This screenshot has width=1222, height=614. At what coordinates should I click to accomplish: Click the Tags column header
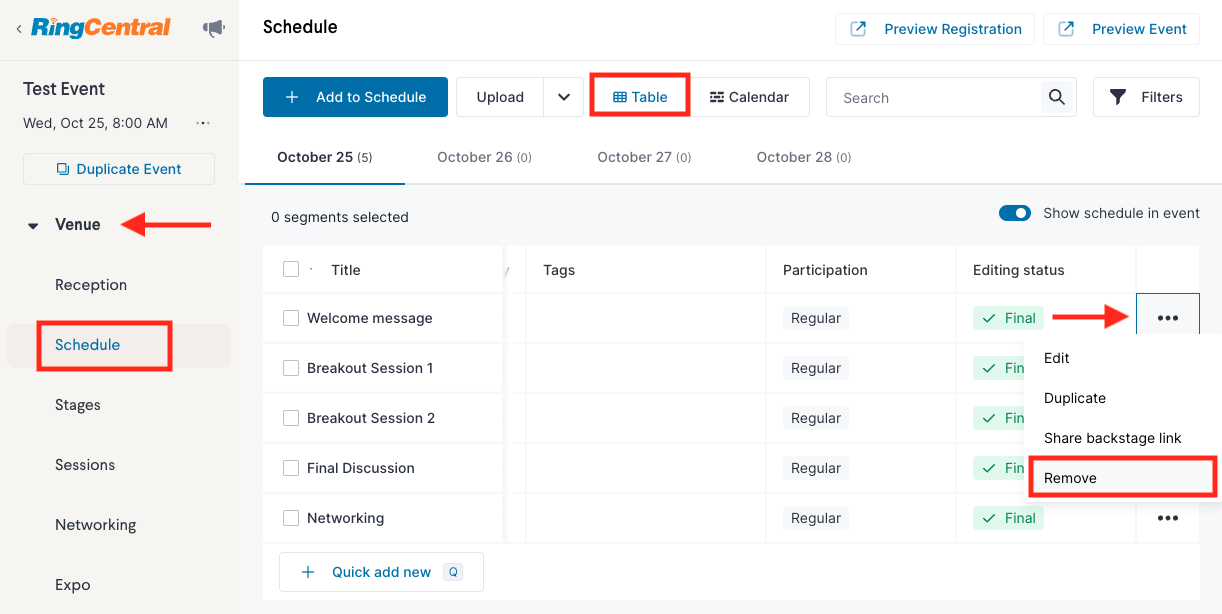click(x=559, y=270)
